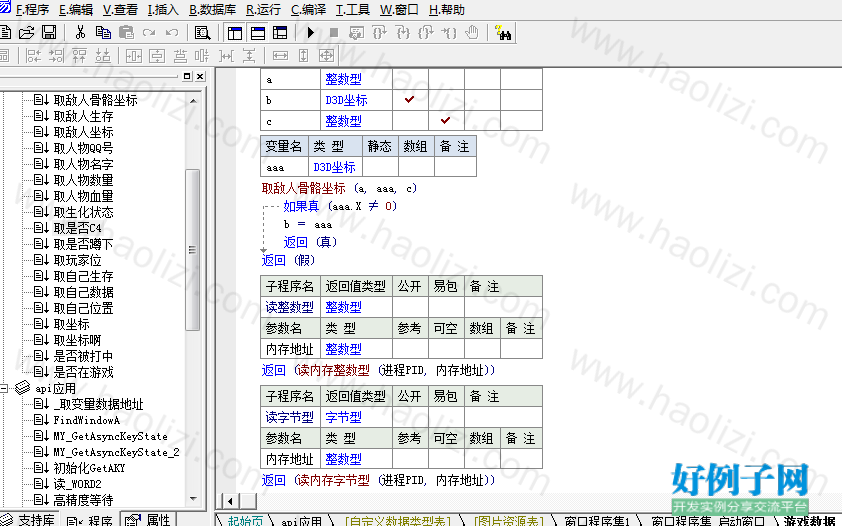The height and width of the screenshot is (526, 842).
Task: Select 取是否C4 in the tree
Action: tap(77, 228)
